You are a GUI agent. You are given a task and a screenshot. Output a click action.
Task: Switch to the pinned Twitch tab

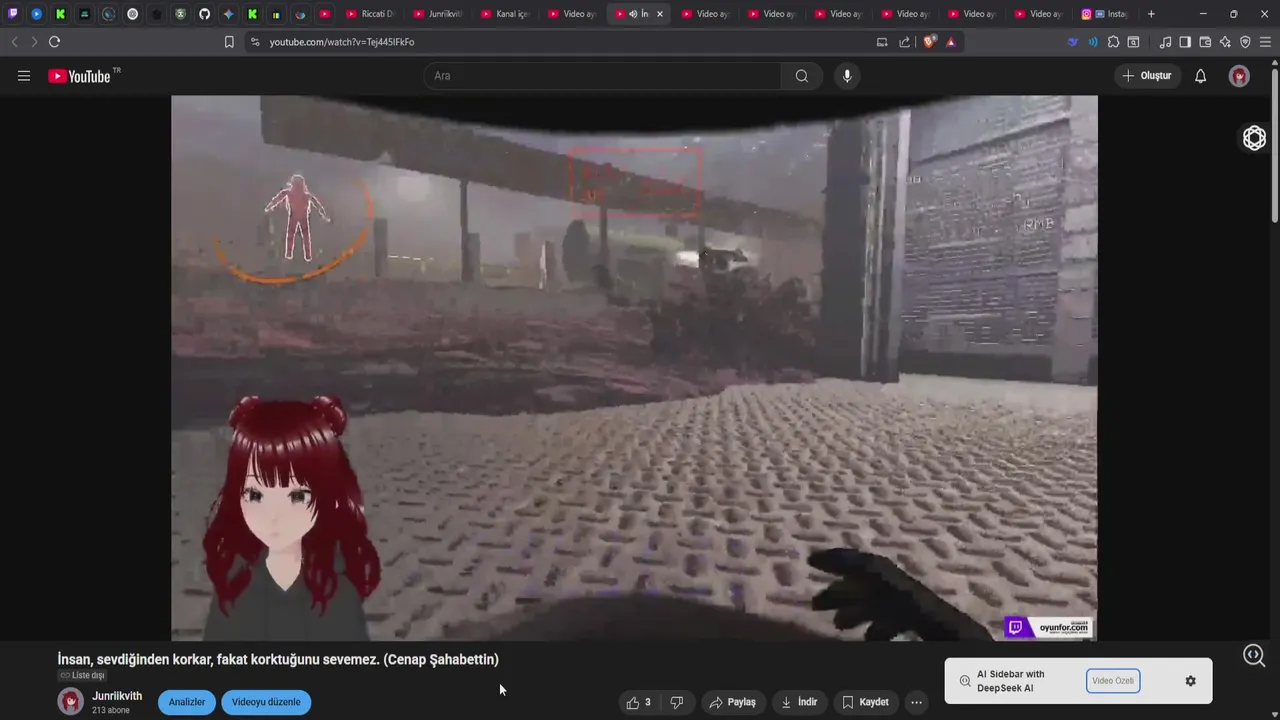click(13, 14)
